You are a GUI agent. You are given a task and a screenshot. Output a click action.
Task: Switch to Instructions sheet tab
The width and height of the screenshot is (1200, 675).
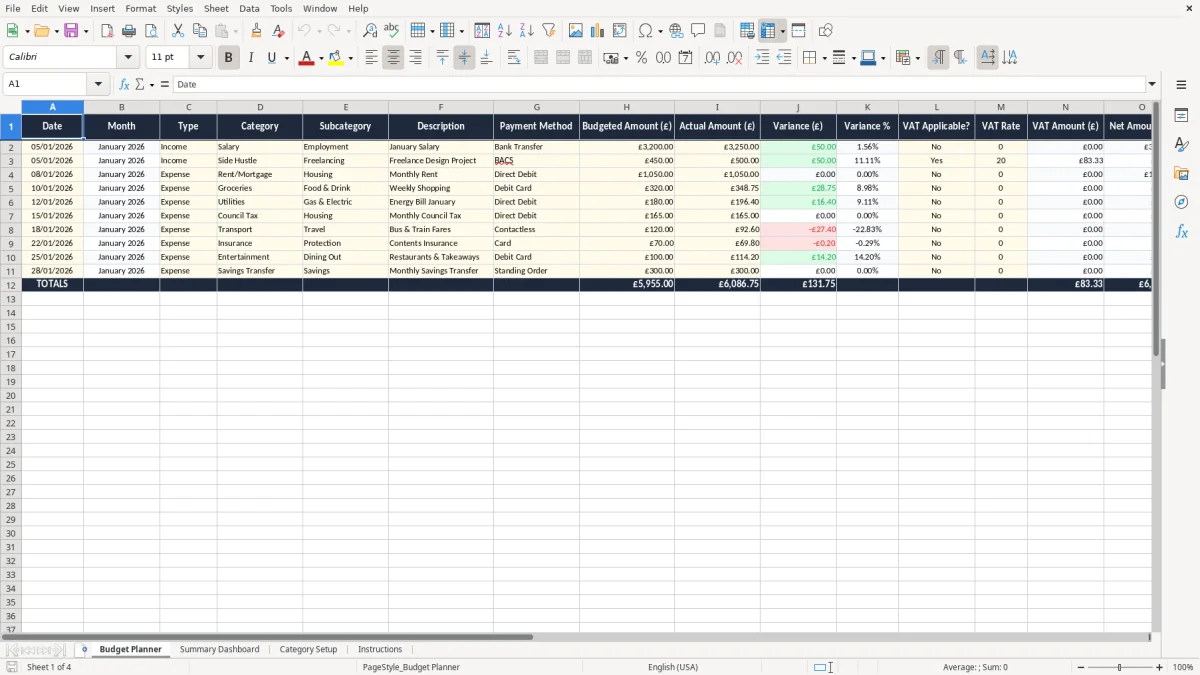coord(380,649)
